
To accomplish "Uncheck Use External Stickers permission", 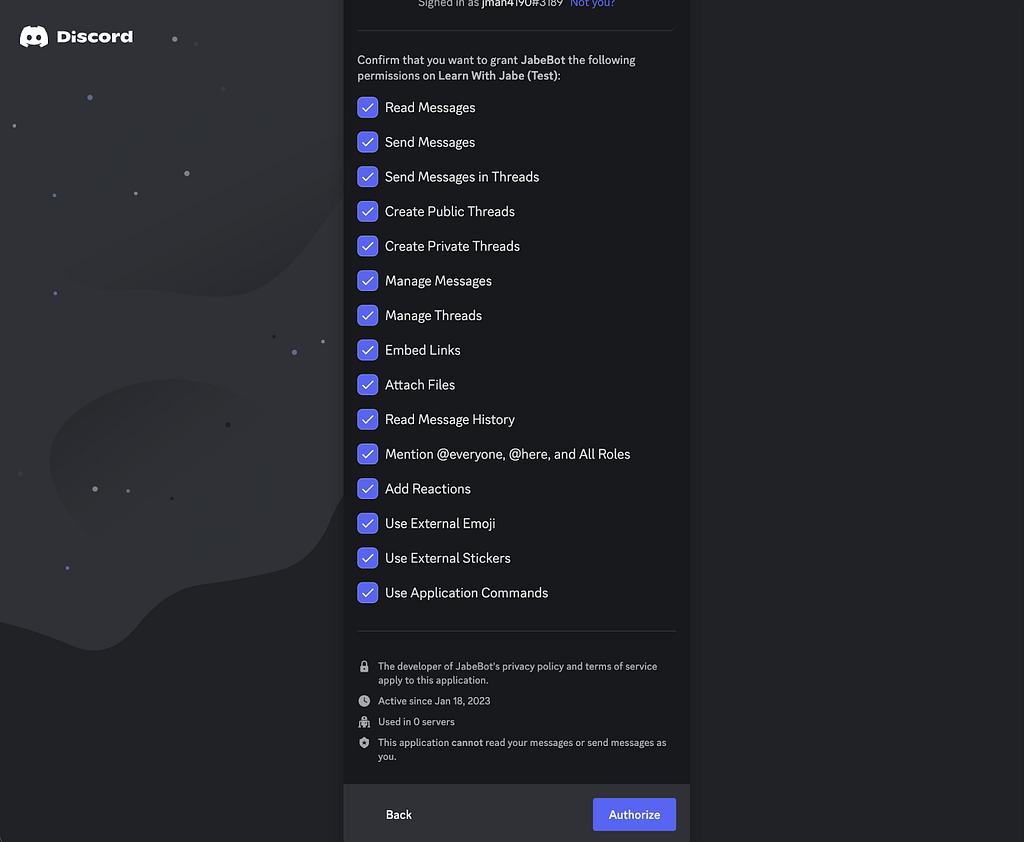I will 368,557.
